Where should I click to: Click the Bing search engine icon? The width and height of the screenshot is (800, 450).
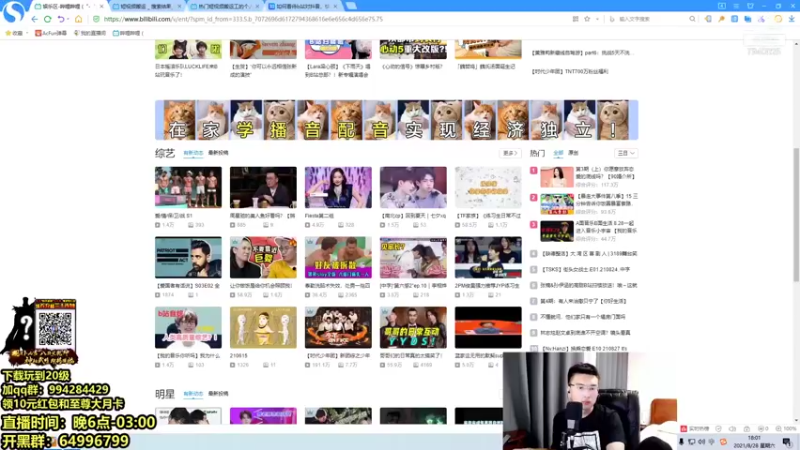(612, 19)
